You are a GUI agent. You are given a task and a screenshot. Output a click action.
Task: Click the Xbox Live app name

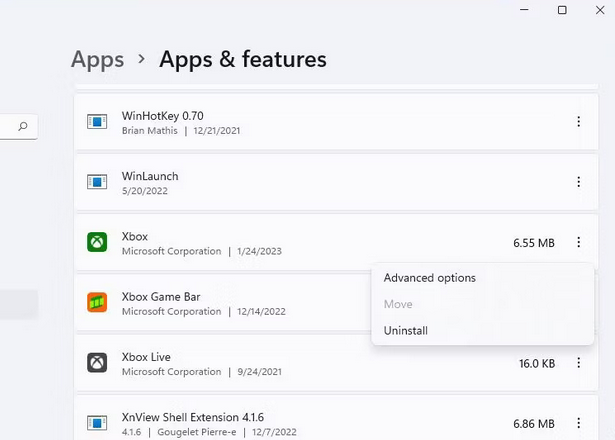pyautogui.click(x=146, y=357)
